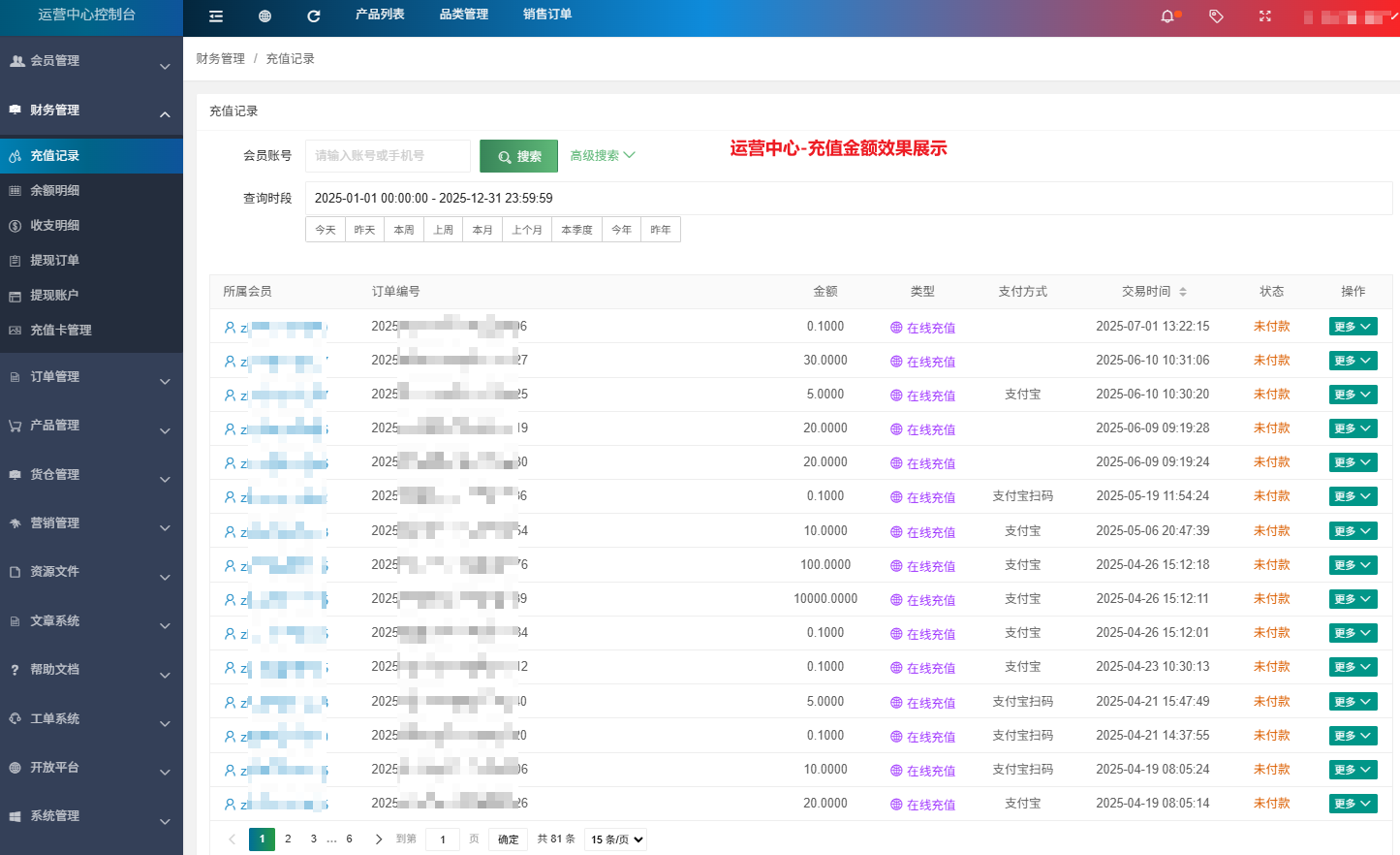Select the 本季度 time range tab
Viewport: 1400px width, 855px height.
(x=576, y=230)
